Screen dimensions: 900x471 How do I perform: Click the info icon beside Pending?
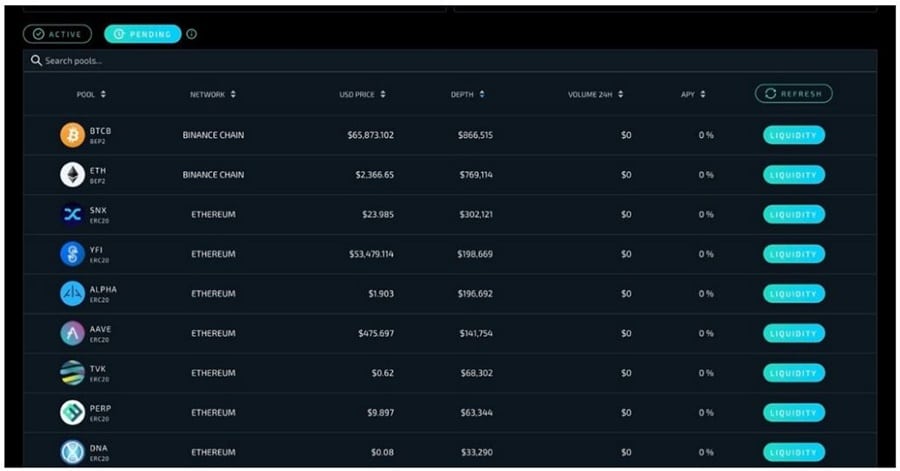(192, 34)
